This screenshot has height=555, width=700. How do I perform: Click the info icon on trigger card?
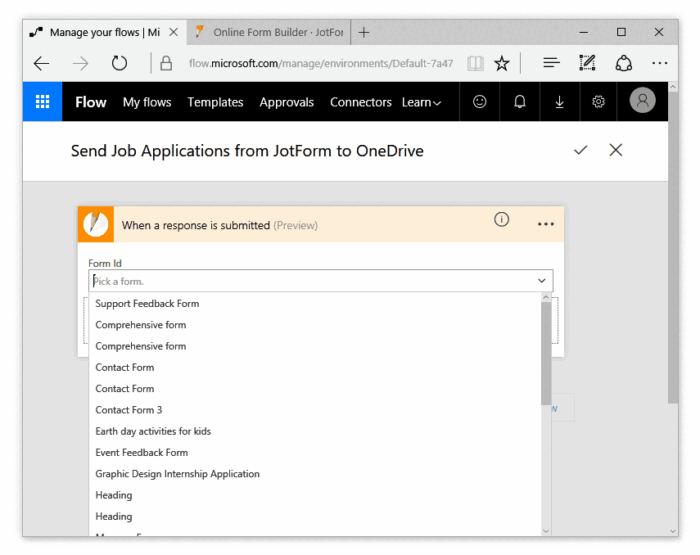click(502, 220)
